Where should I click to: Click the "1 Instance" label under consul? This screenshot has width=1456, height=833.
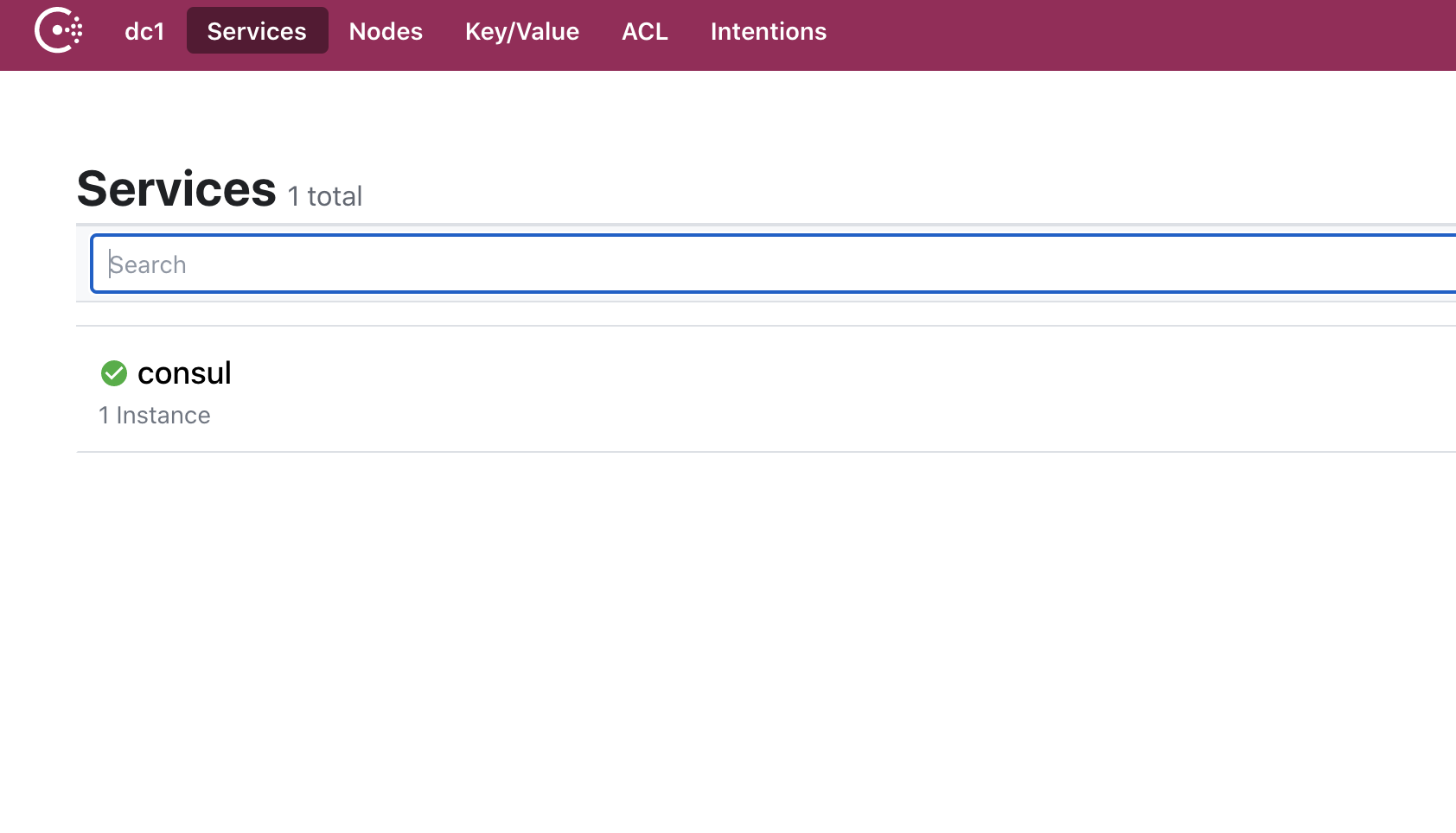(155, 416)
